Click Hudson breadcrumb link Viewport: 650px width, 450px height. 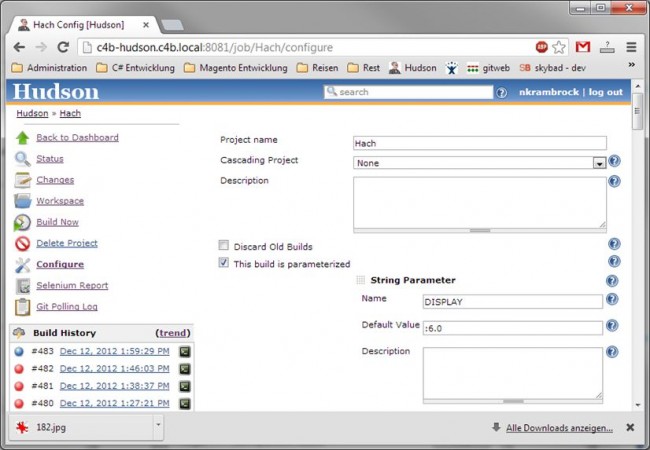(32, 114)
